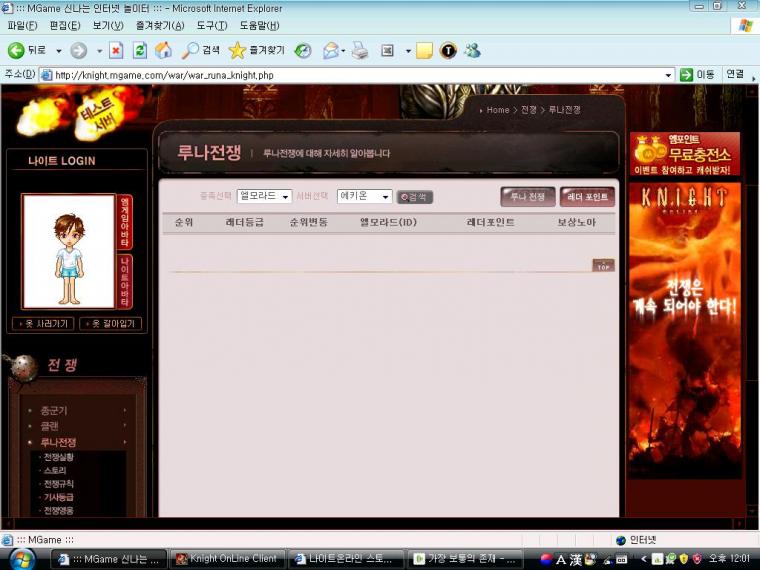Open 전쟁영웅 submenu link
This screenshot has height=570, width=760.
(x=59, y=510)
